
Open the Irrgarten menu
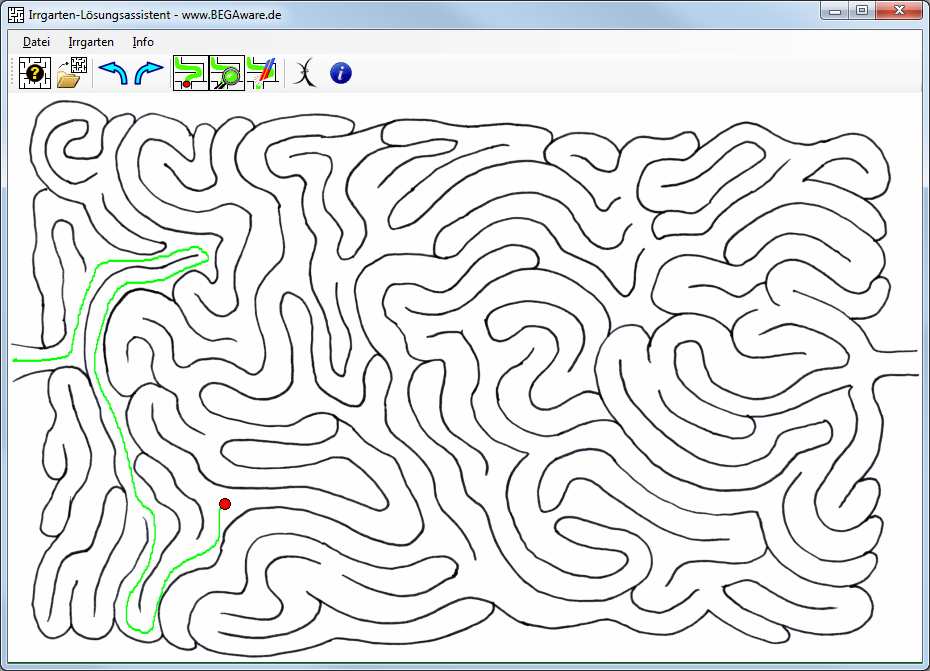pyautogui.click(x=91, y=42)
